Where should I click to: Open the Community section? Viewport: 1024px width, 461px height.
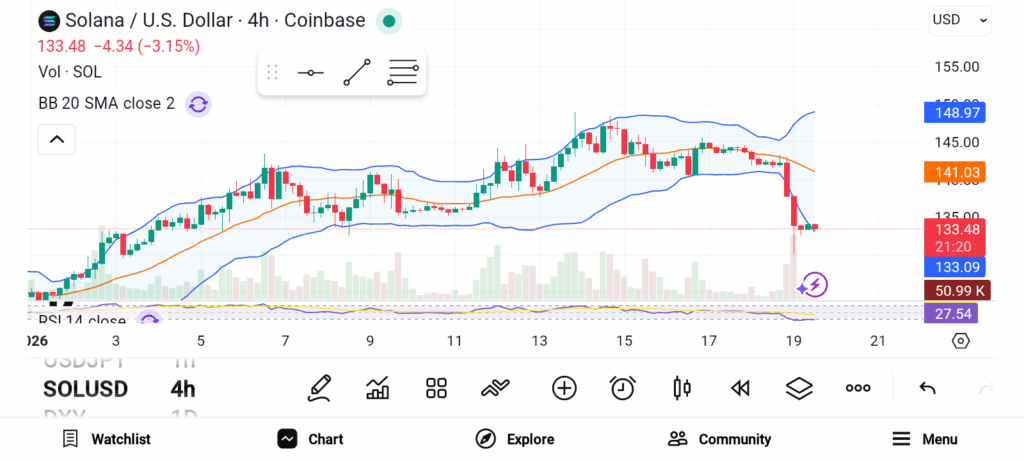pos(719,439)
